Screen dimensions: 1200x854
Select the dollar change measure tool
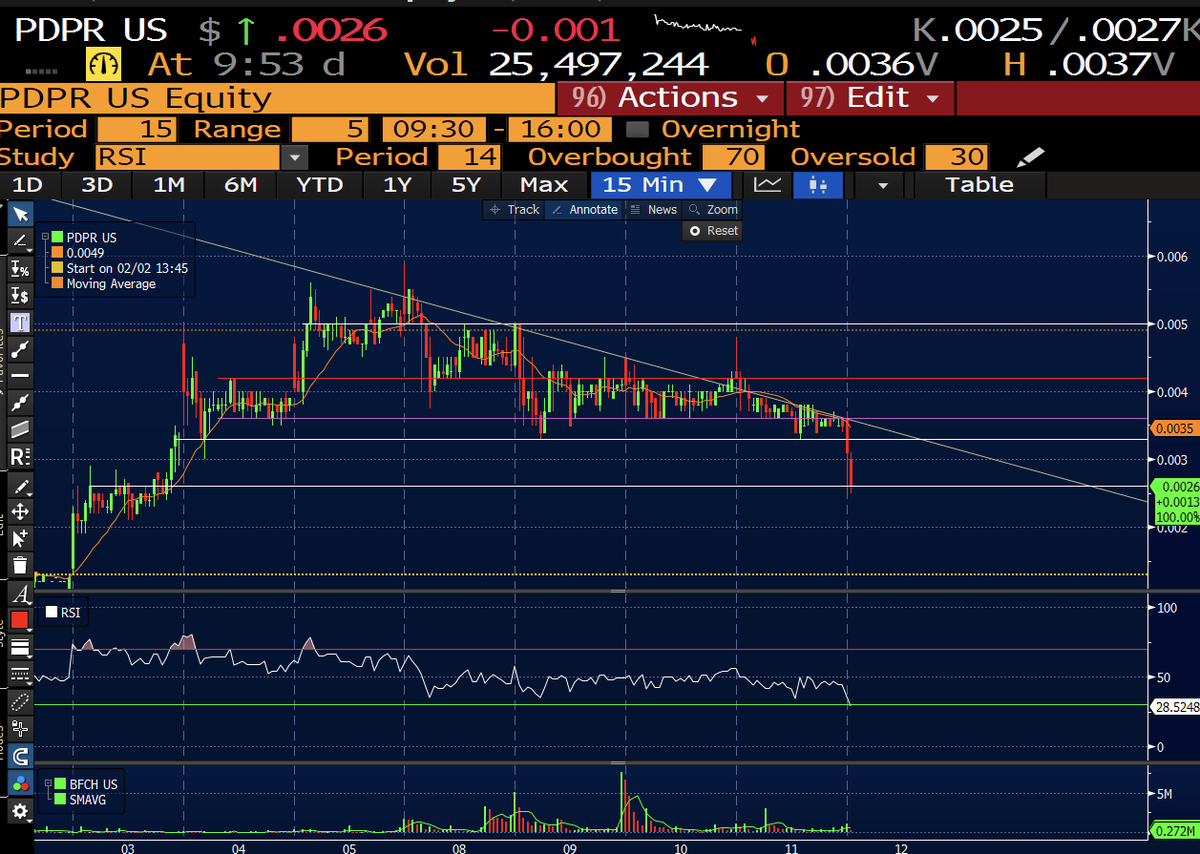(x=20, y=295)
